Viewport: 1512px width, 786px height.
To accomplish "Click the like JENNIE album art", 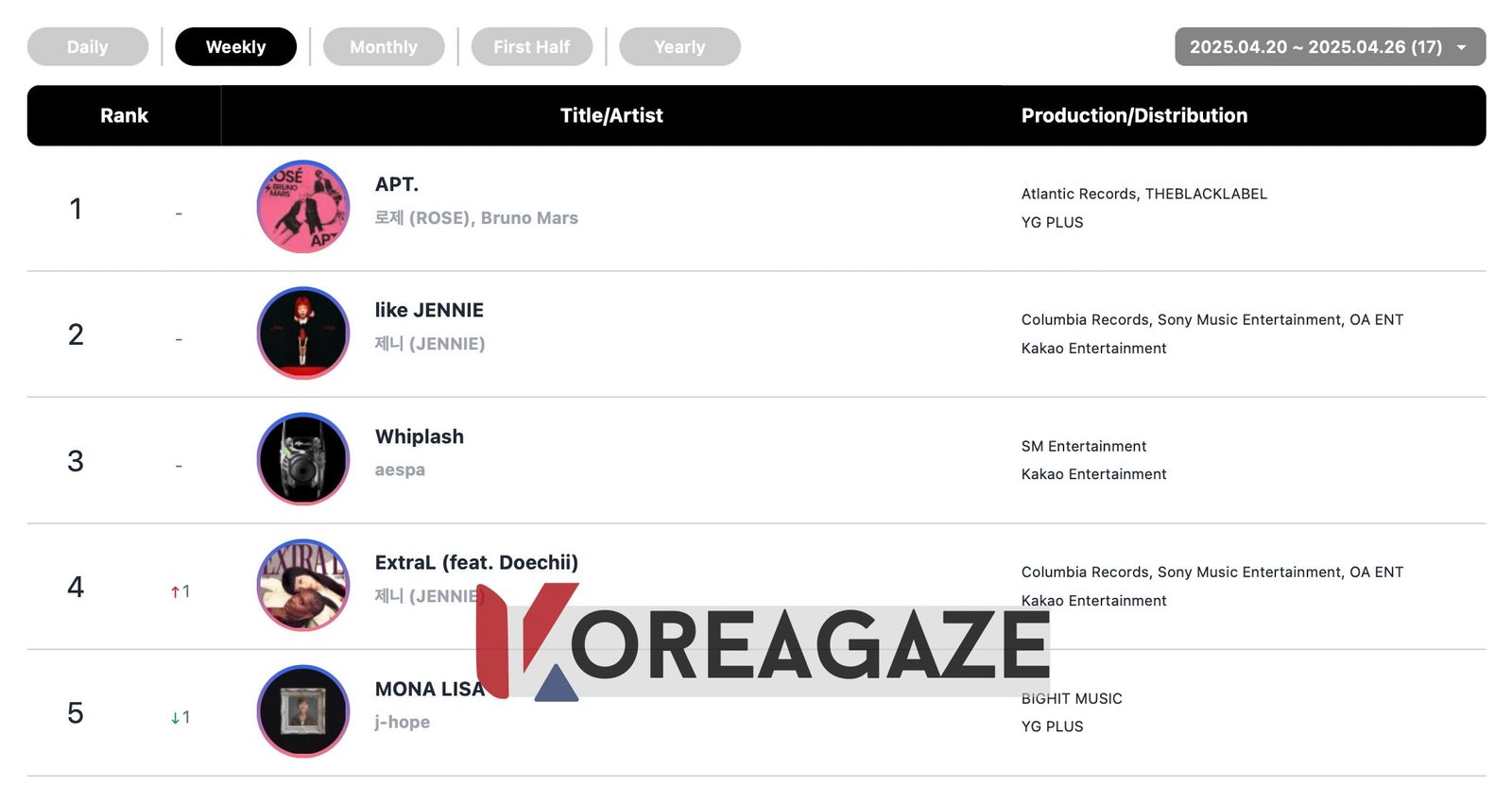I will [x=303, y=333].
